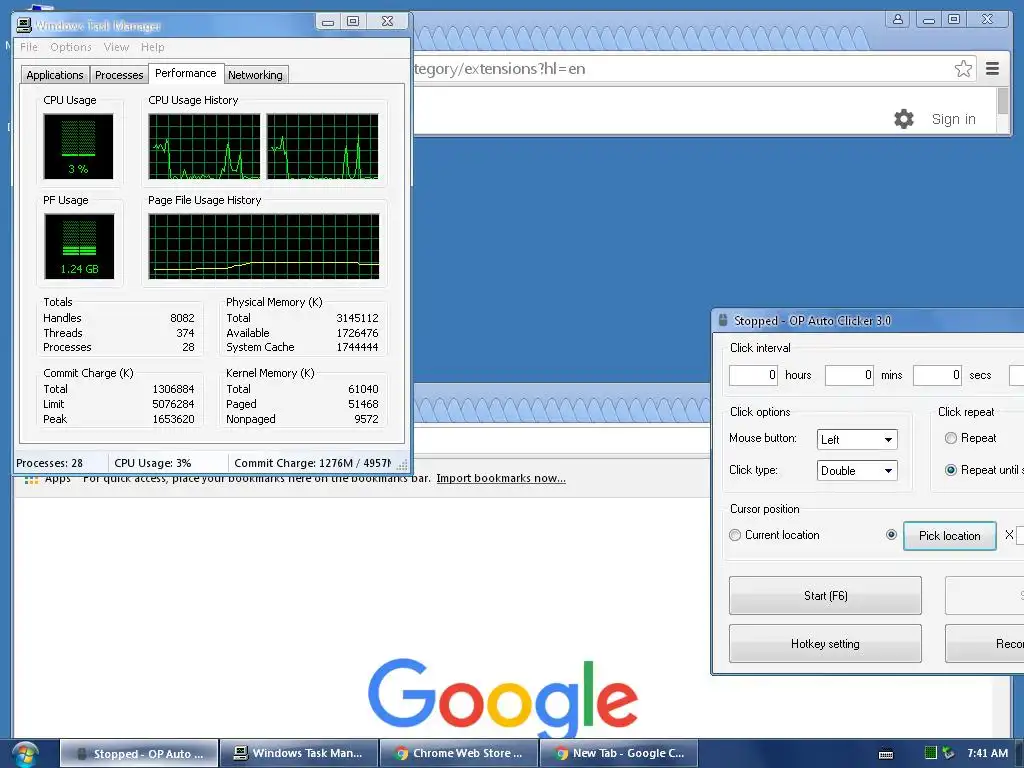Click the Google logo on New Tab
The width and height of the screenshot is (1024, 768).
coord(502,697)
